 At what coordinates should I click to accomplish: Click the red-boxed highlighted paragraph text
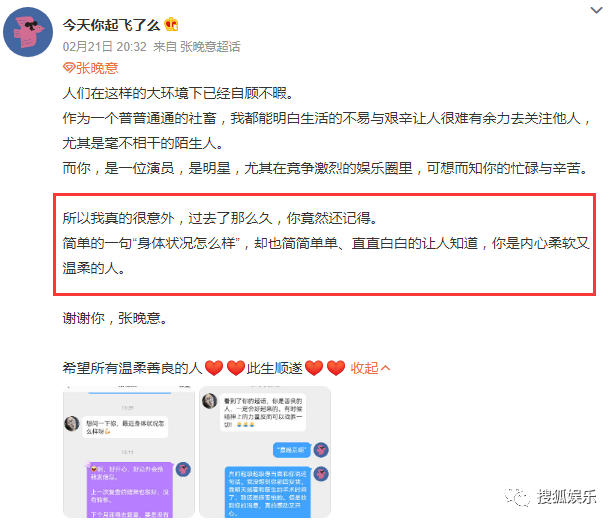pyautogui.click(x=325, y=243)
